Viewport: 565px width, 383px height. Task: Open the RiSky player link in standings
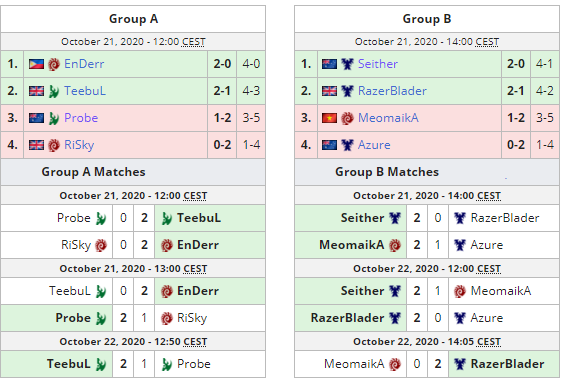pyautogui.click(x=79, y=145)
